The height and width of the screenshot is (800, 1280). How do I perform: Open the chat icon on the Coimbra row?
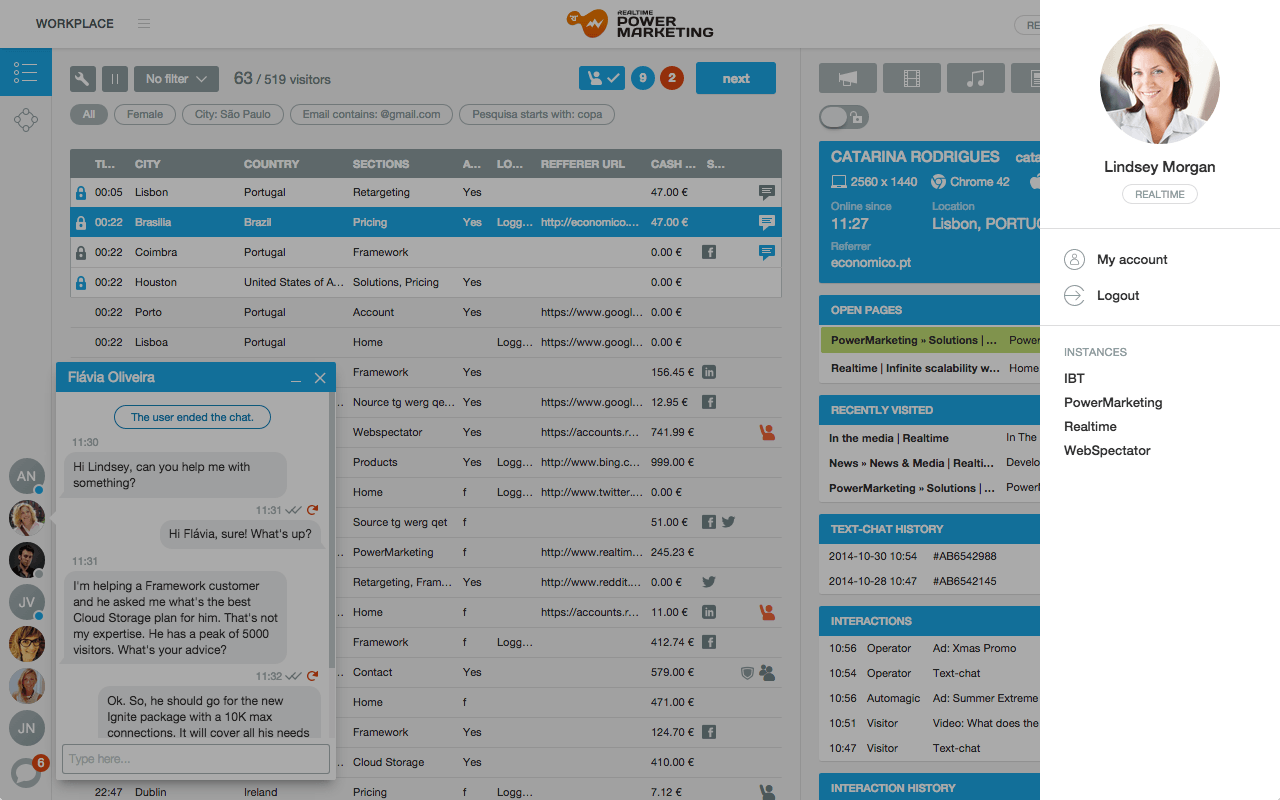(767, 252)
